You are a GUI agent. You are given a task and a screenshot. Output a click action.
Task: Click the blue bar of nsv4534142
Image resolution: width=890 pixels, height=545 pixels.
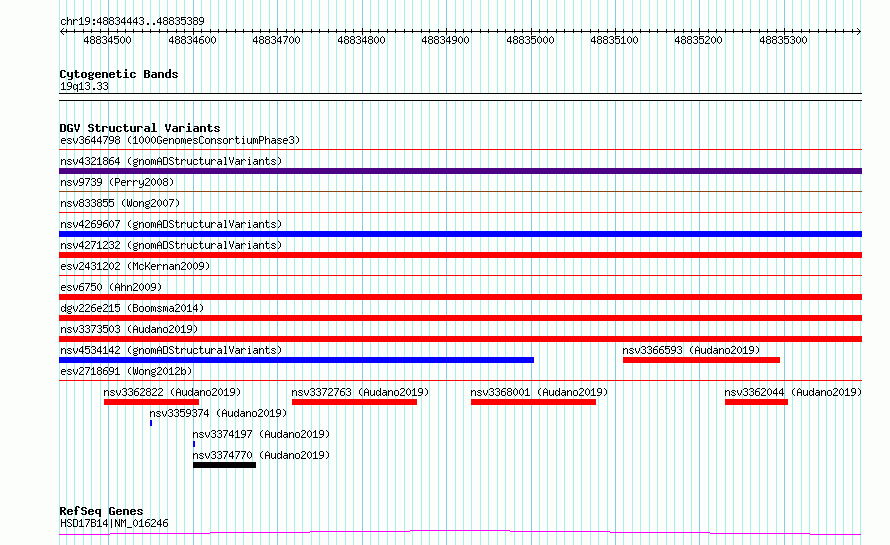click(x=296, y=360)
